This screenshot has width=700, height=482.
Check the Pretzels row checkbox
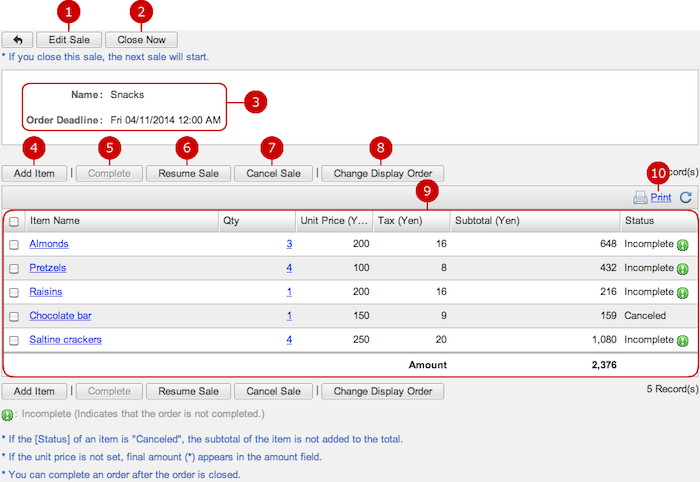pyautogui.click(x=14, y=269)
